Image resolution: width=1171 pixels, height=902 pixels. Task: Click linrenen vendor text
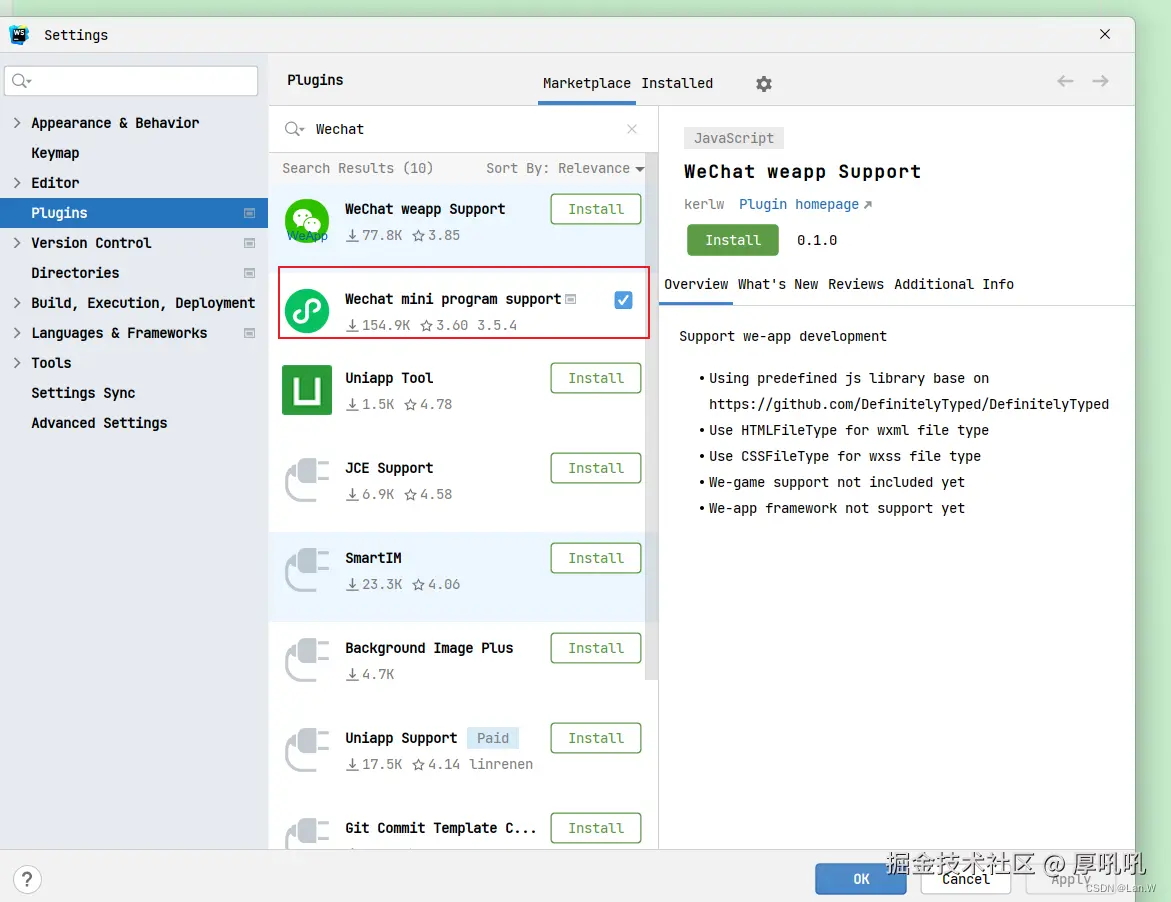tap(500, 764)
